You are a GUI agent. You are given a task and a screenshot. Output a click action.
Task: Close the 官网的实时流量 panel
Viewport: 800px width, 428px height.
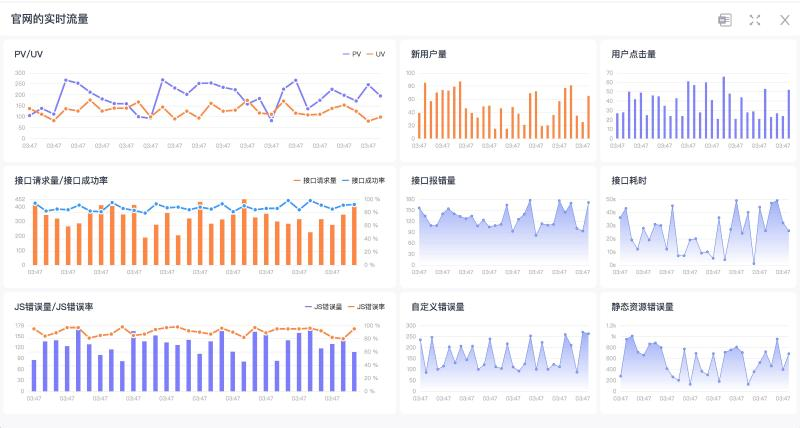[x=785, y=20]
